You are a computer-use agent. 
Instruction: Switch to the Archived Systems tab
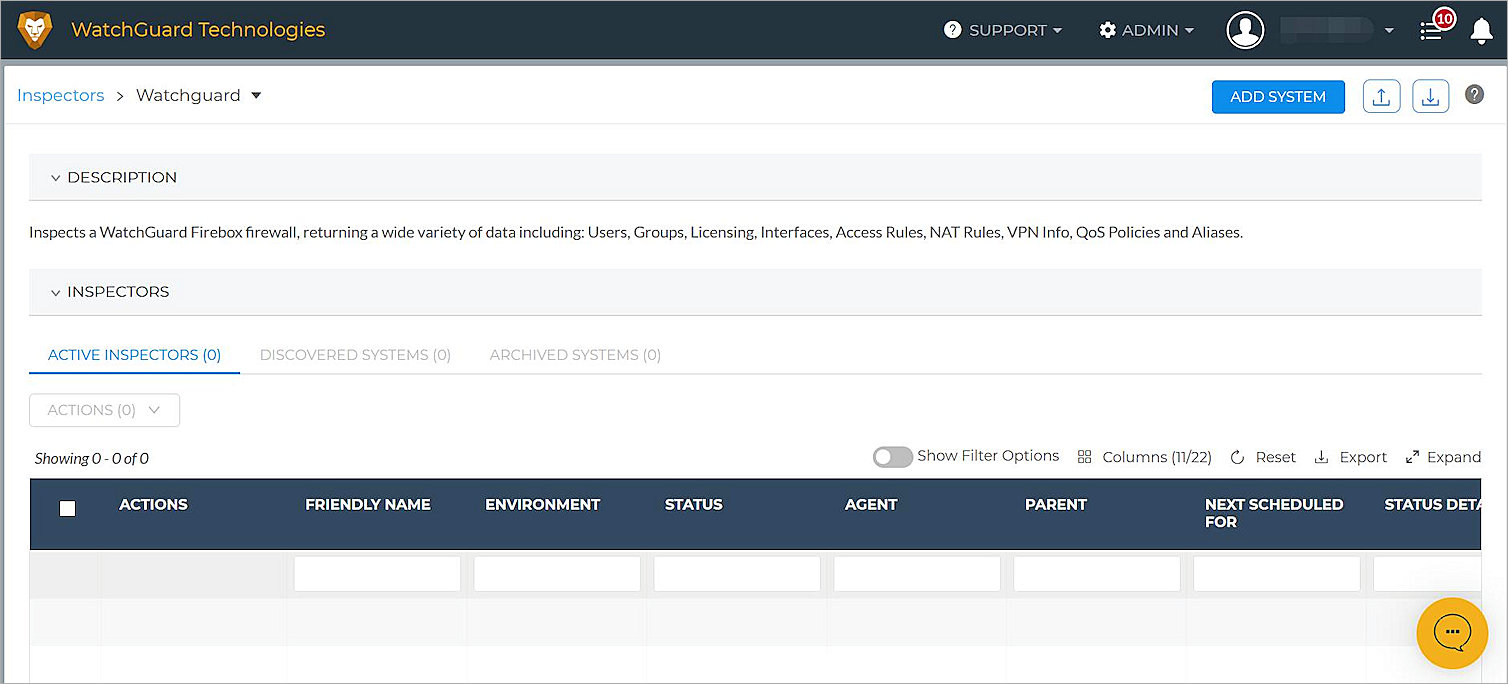point(575,355)
